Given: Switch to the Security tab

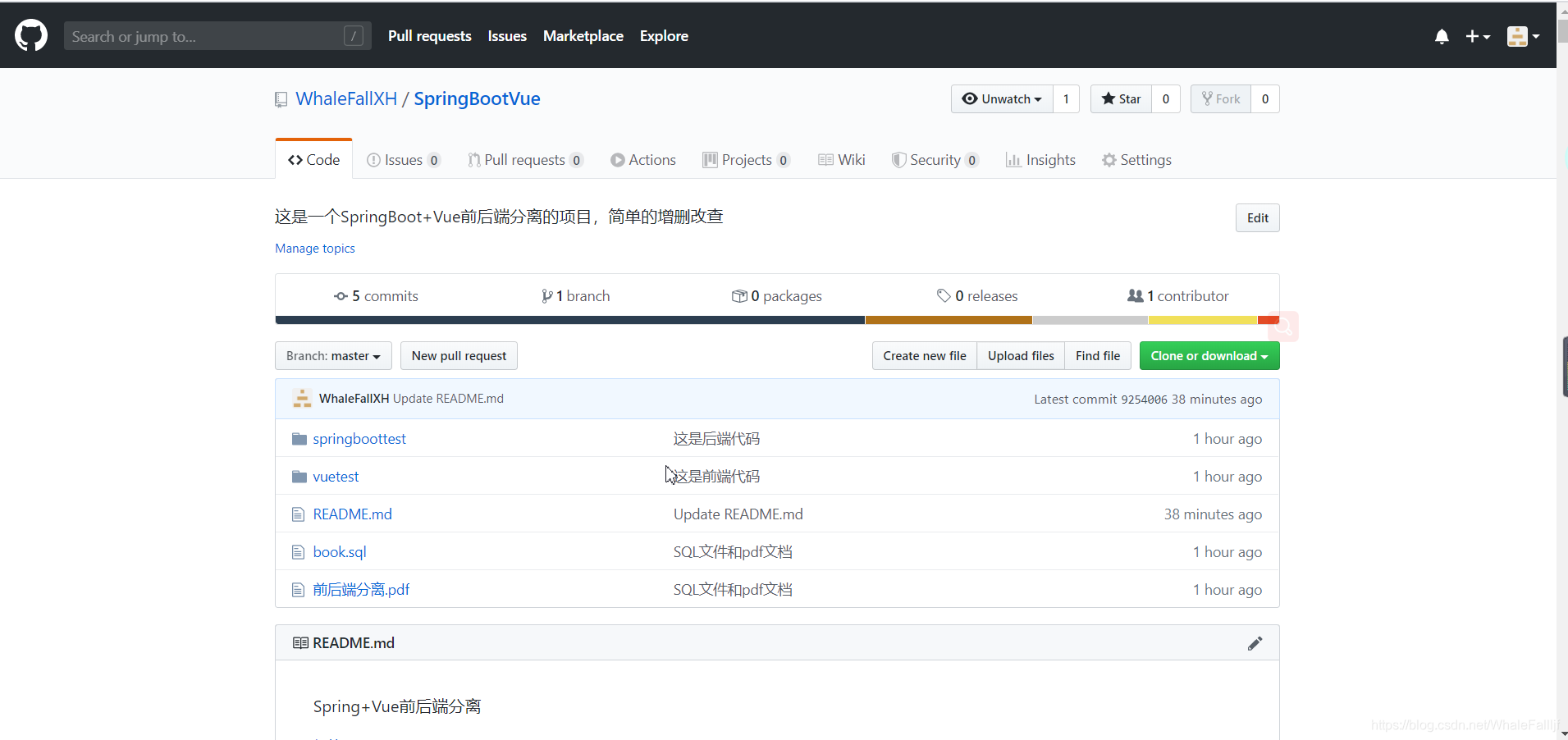Looking at the screenshot, I should (x=935, y=160).
